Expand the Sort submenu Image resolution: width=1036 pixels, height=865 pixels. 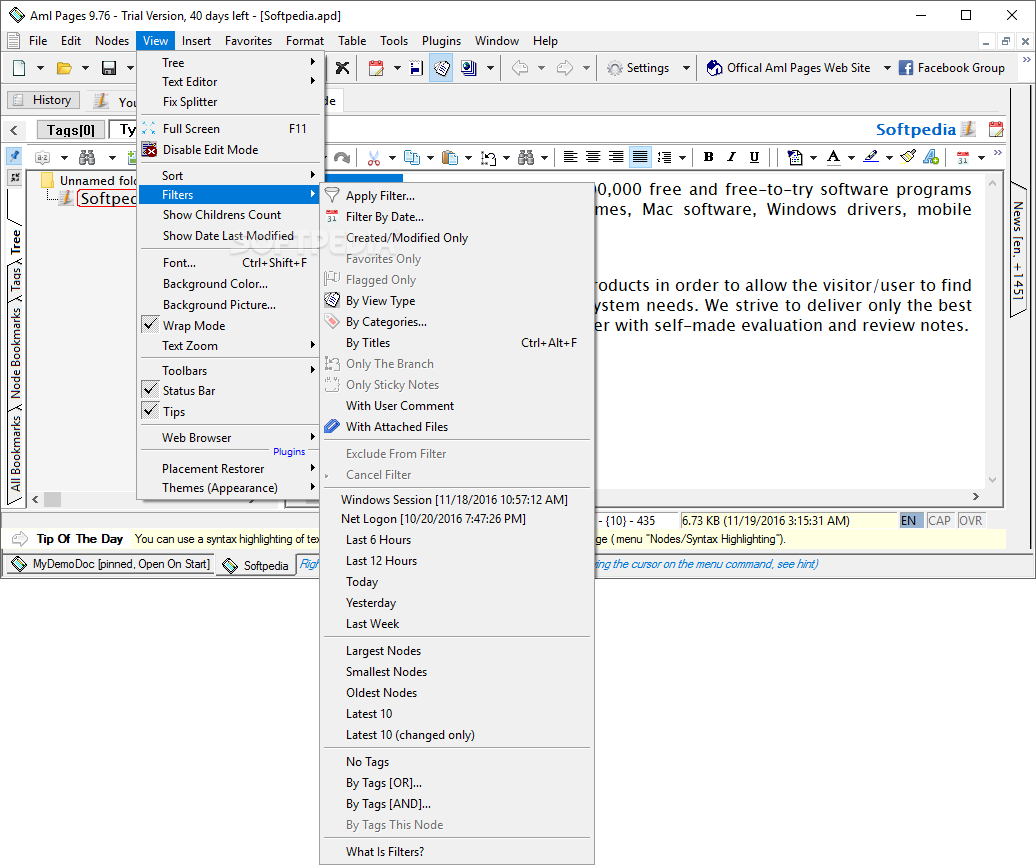coord(229,176)
